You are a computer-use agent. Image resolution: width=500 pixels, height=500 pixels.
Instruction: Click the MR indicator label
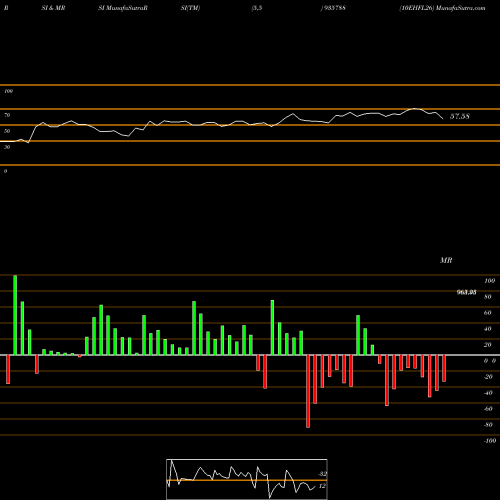click(446, 260)
